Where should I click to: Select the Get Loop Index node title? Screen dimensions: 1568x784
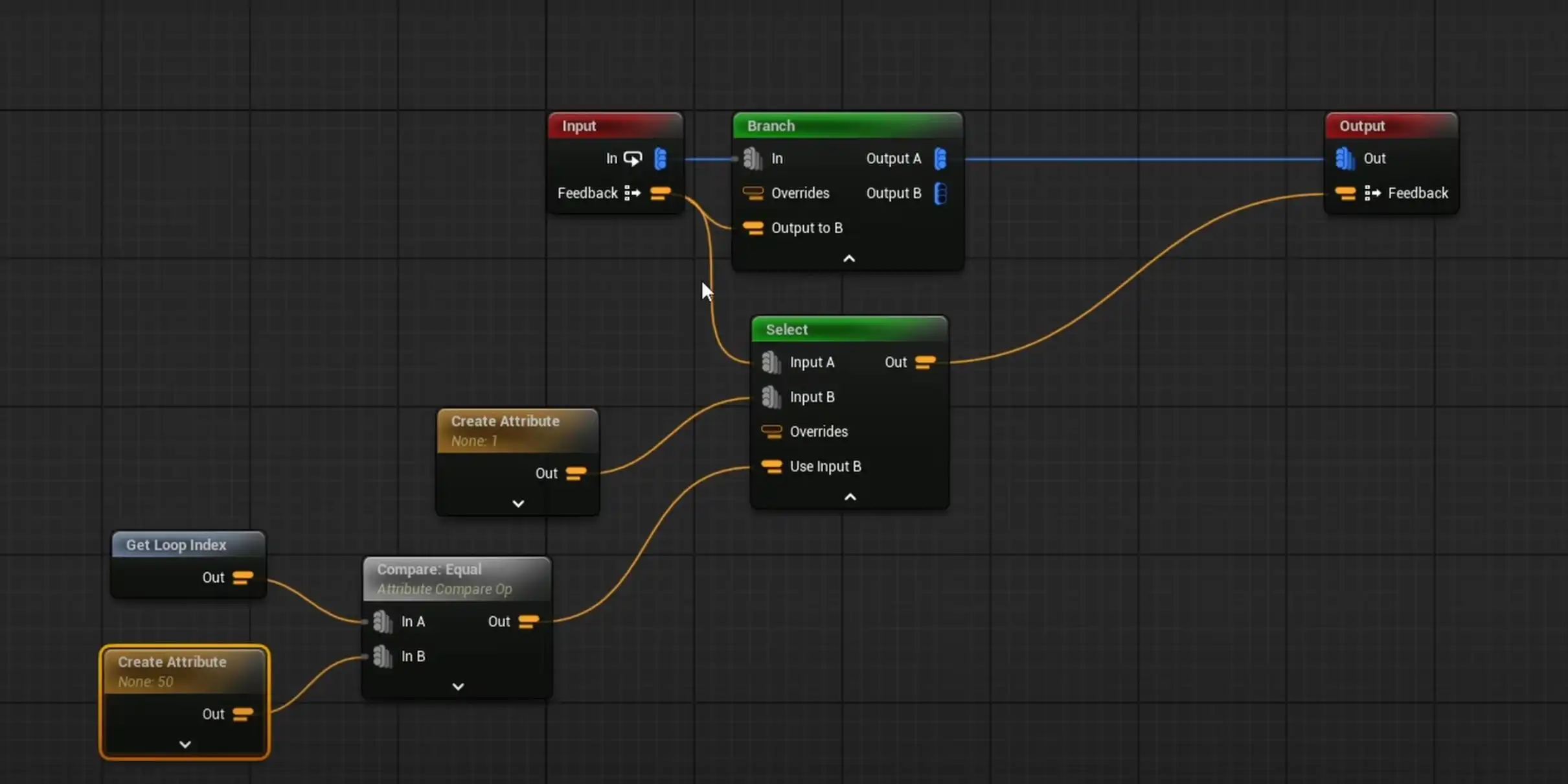pyautogui.click(x=176, y=545)
